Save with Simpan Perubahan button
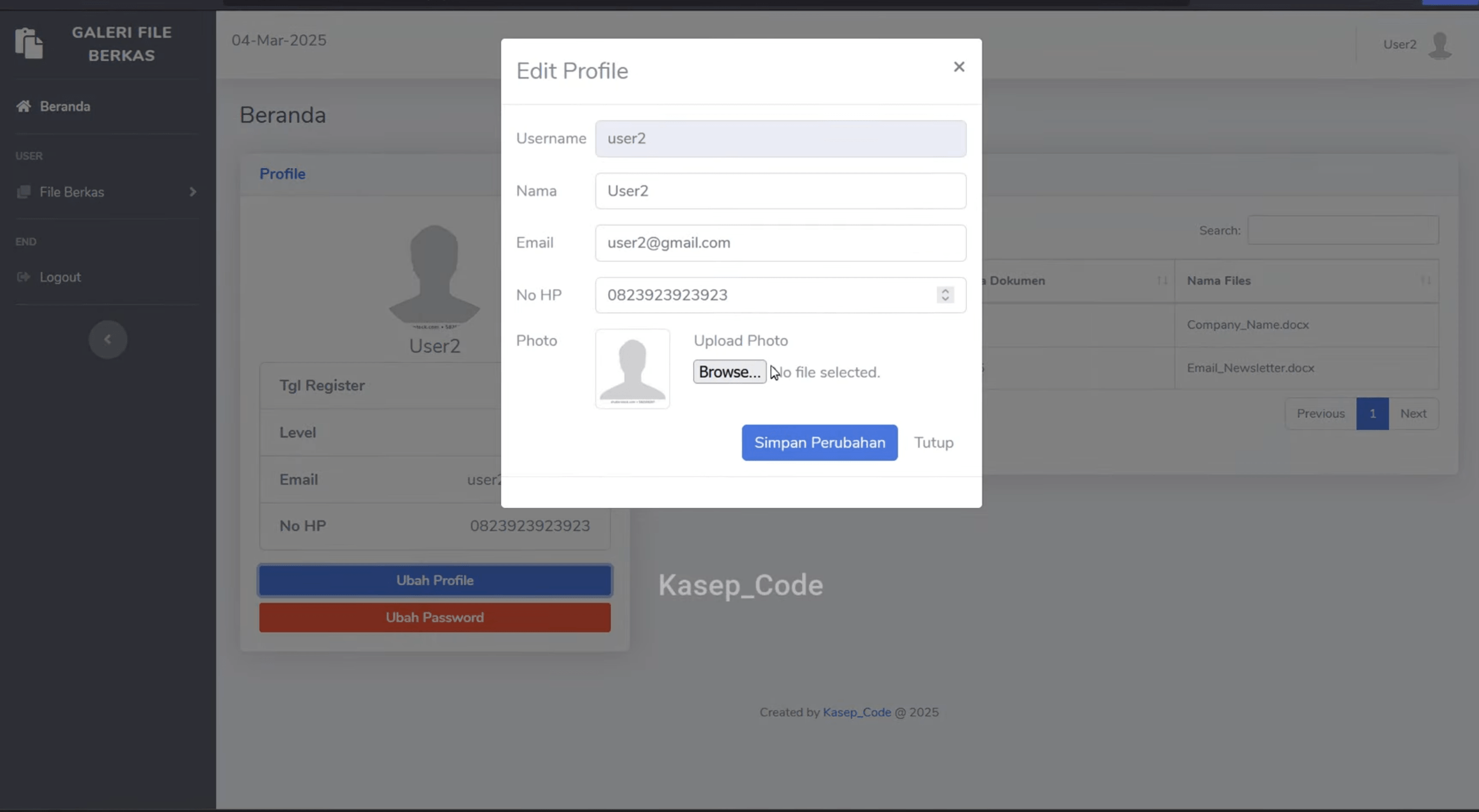Viewport: 1479px width, 812px height. point(819,442)
